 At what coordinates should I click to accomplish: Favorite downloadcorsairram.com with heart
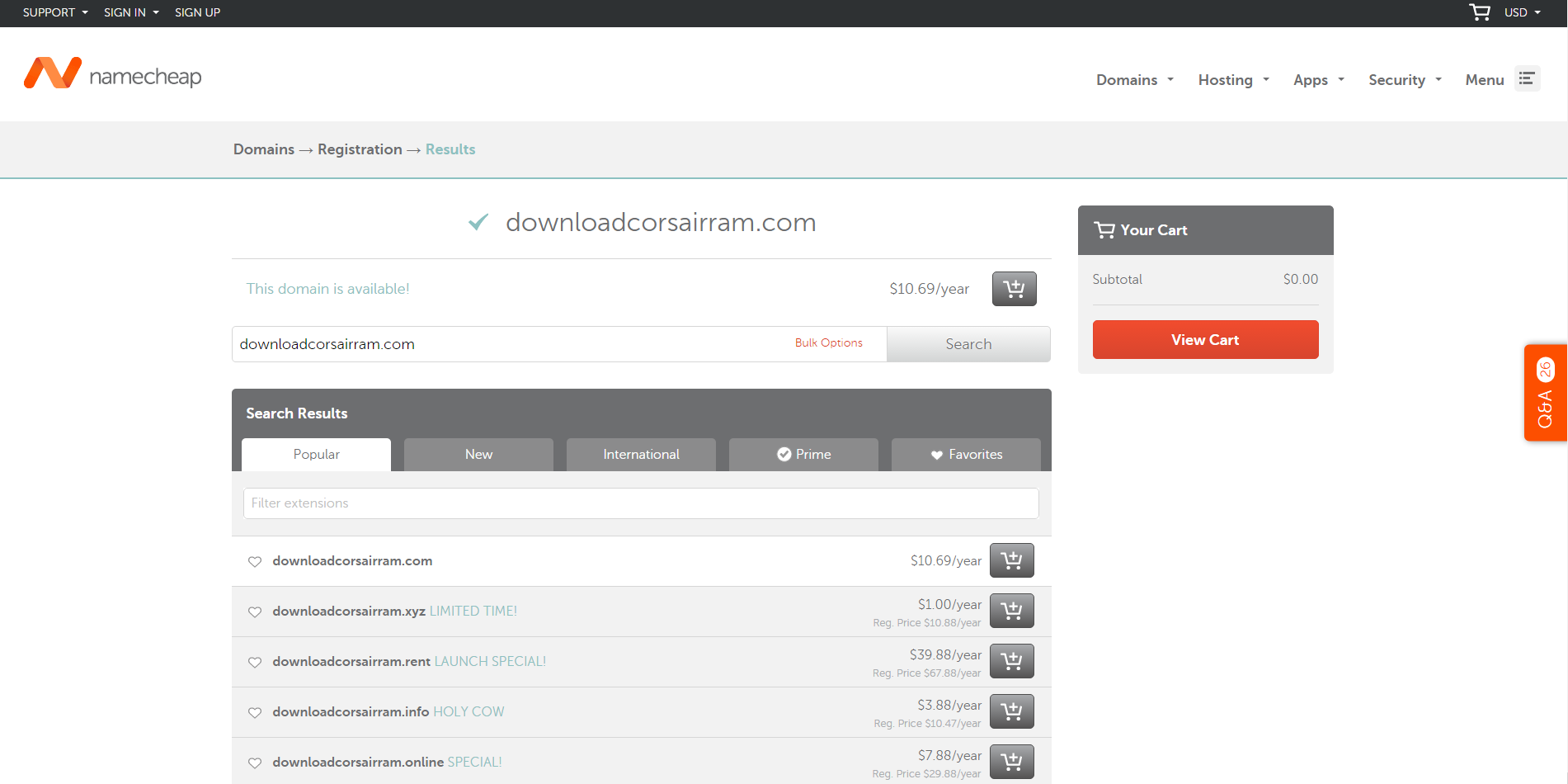[255, 562]
